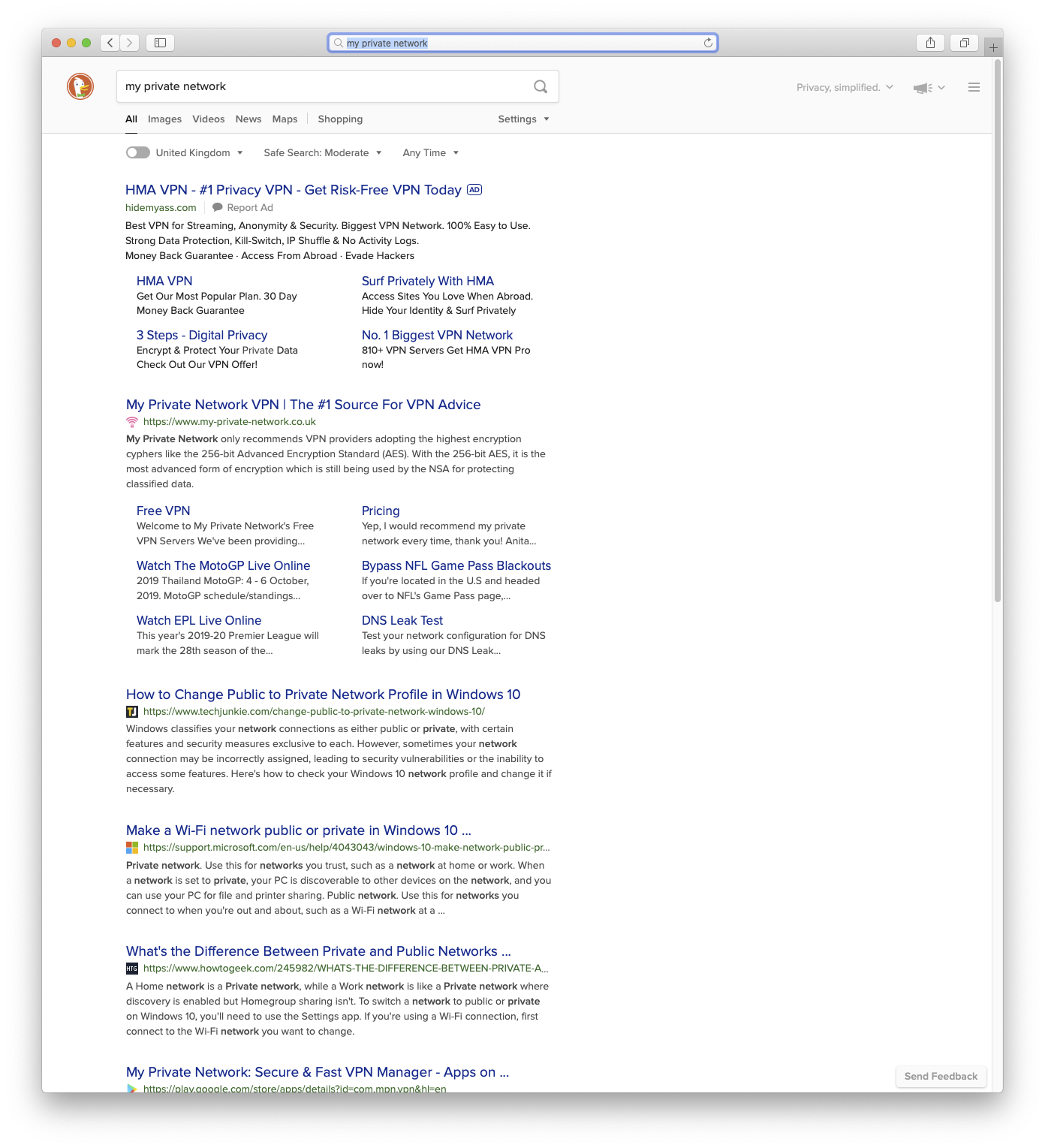Click the my-private-network favicon

(x=132, y=422)
